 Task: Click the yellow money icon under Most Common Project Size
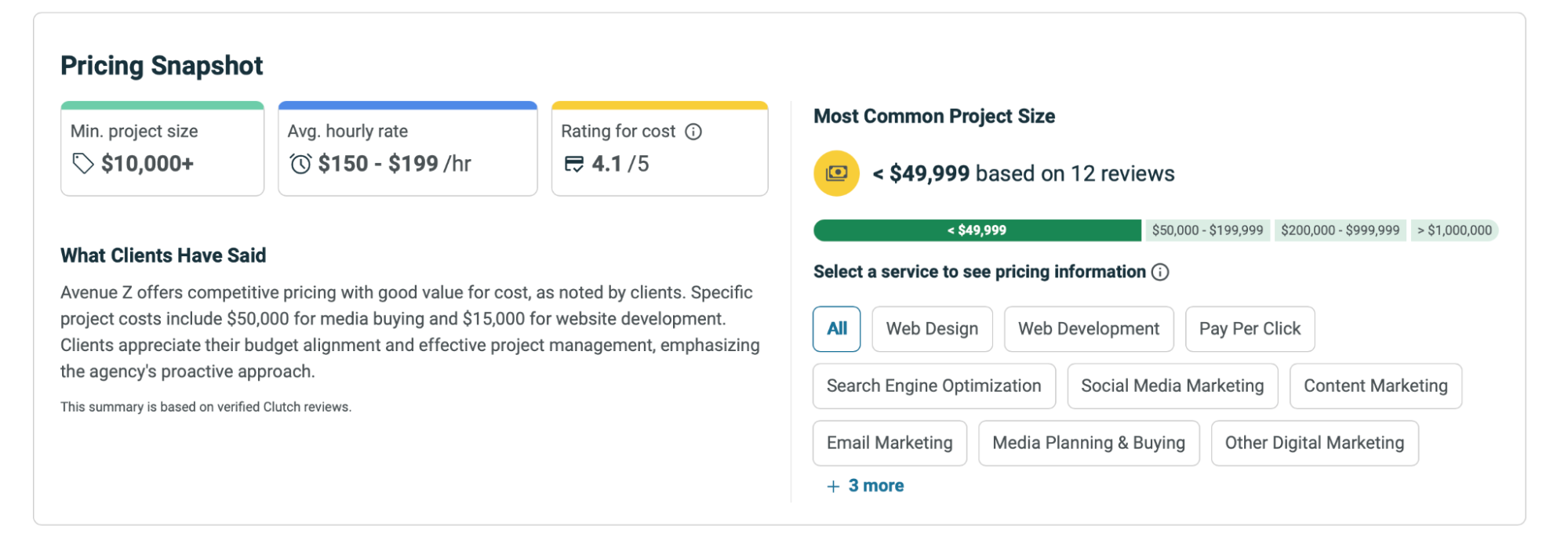coord(836,173)
